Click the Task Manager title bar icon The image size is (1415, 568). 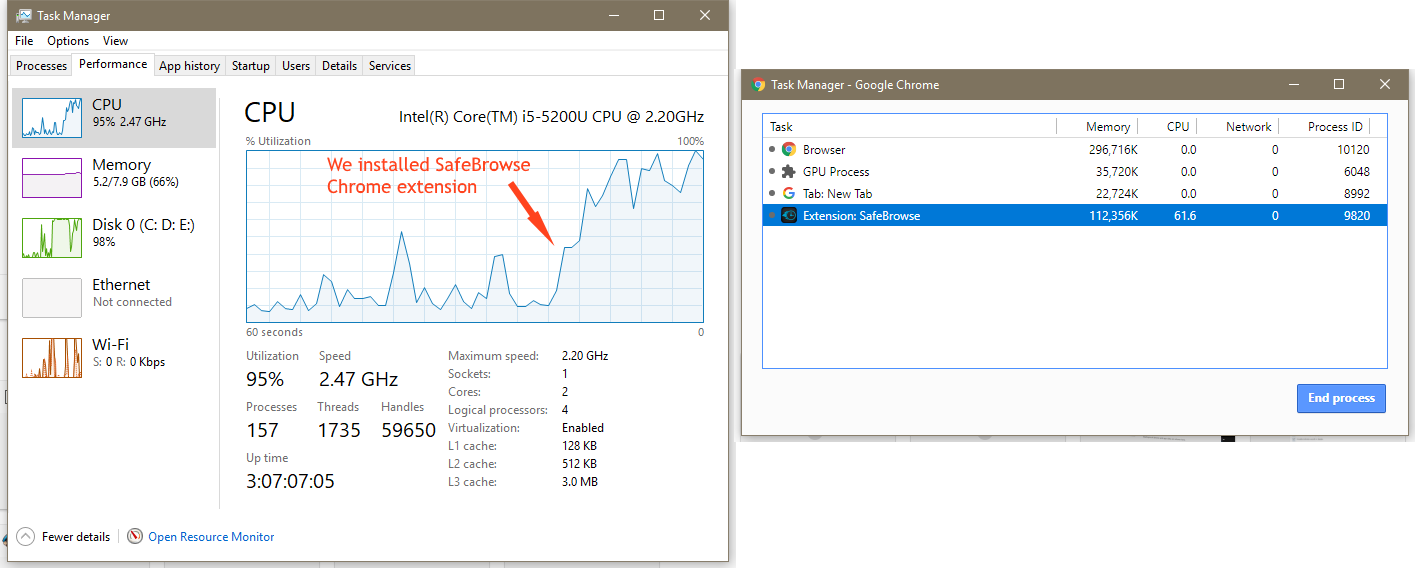pyautogui.click(x=24, y=16)
